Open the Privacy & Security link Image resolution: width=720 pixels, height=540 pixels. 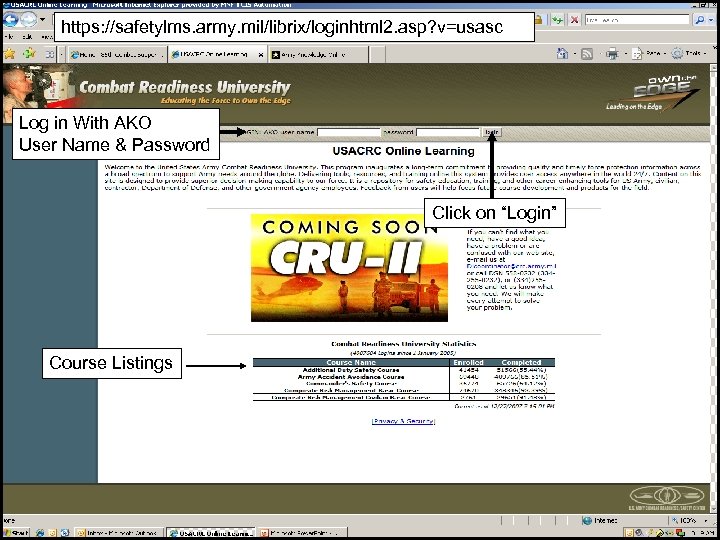click(x=403, y=421)
